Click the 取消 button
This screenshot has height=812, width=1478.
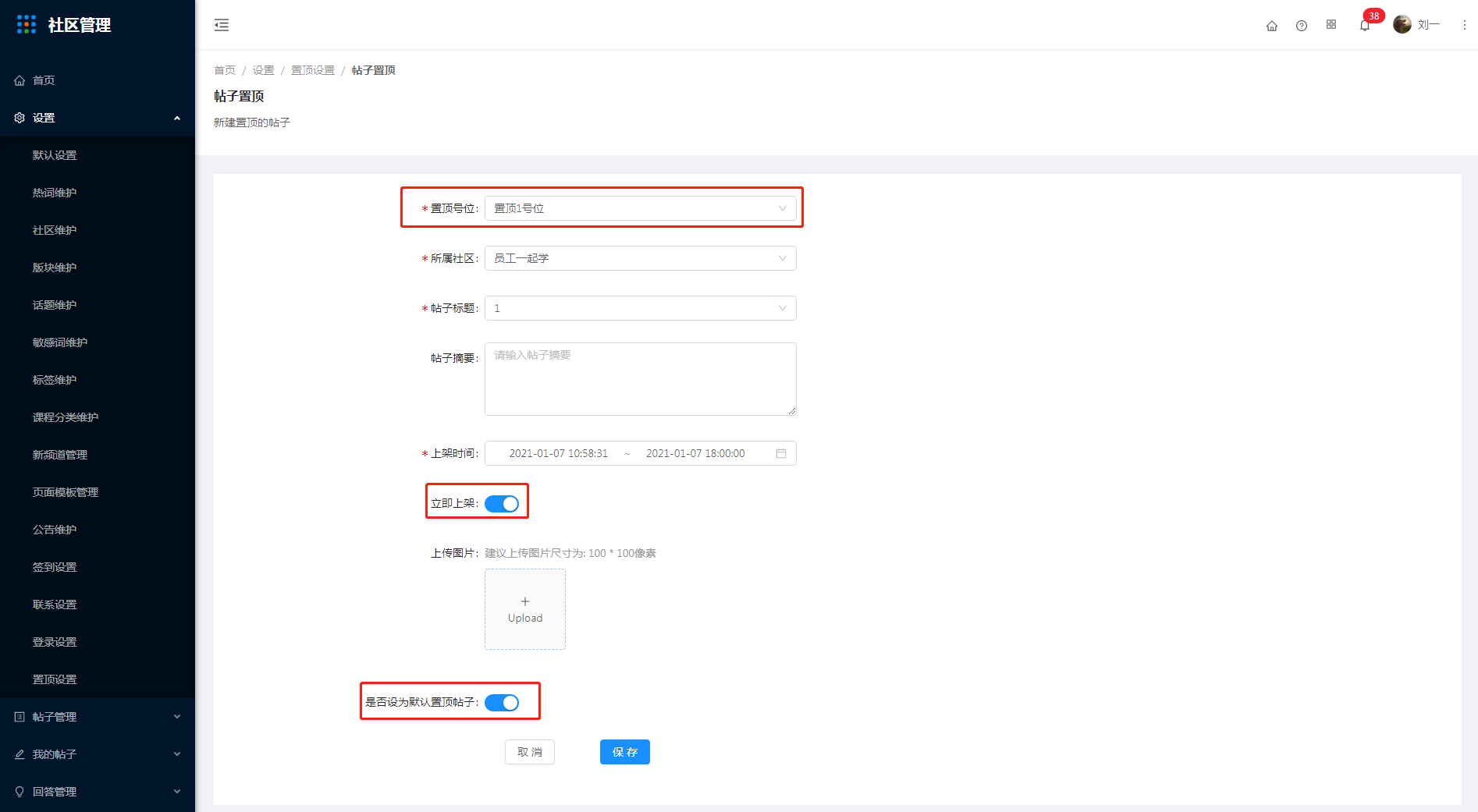[x=530, y=752]
